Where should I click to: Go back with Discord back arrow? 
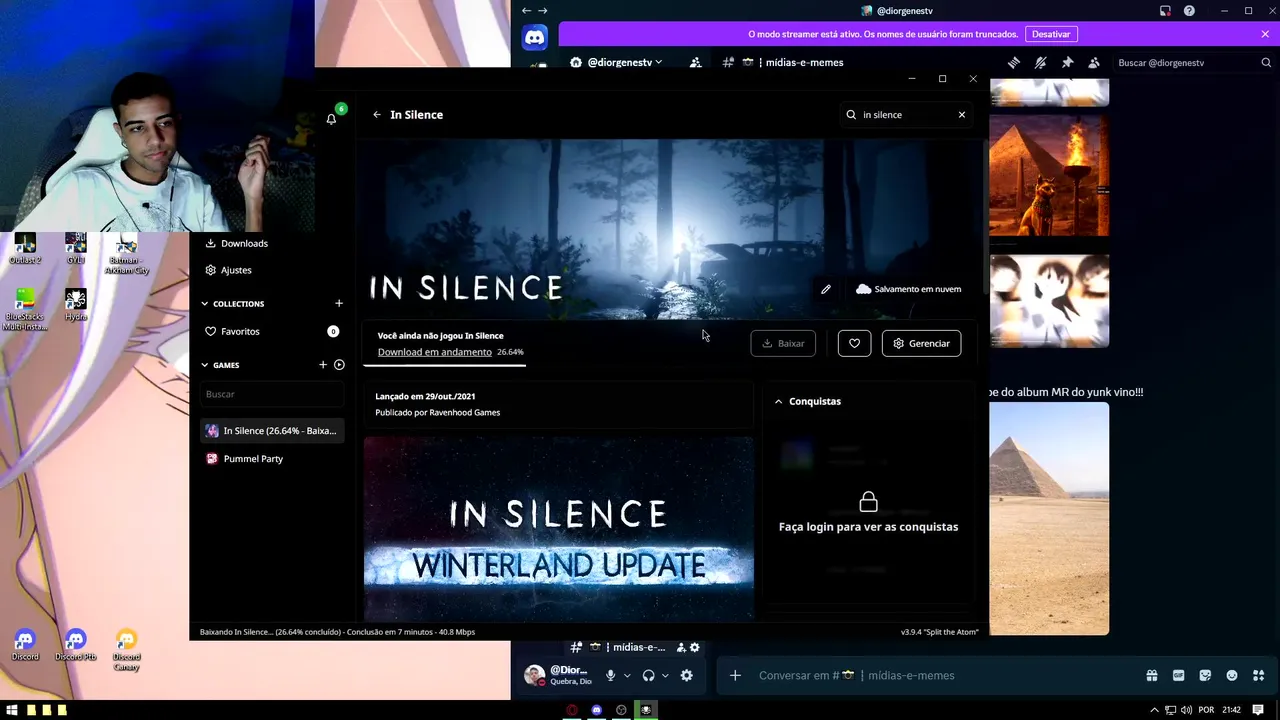526,11
